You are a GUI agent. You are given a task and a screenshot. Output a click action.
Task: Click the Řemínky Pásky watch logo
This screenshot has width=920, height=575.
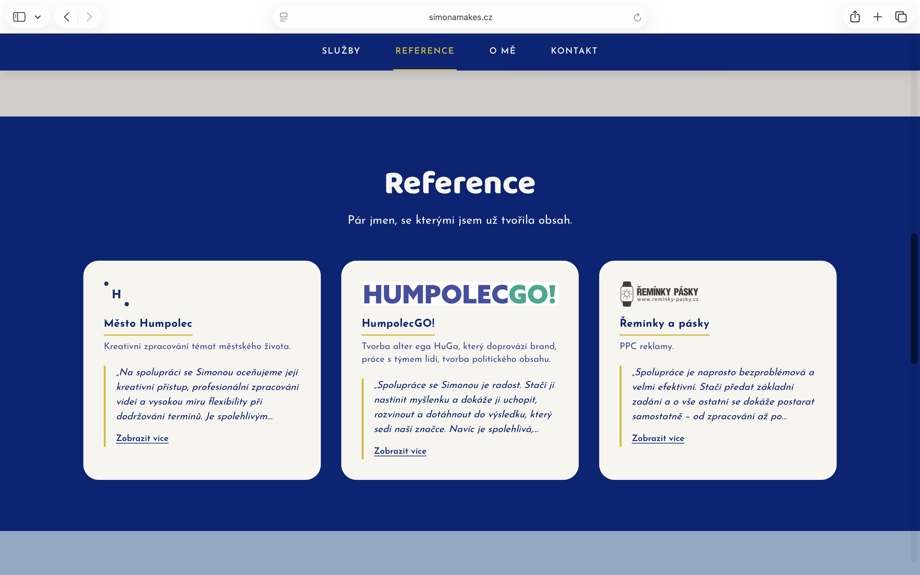click(659, 293)
